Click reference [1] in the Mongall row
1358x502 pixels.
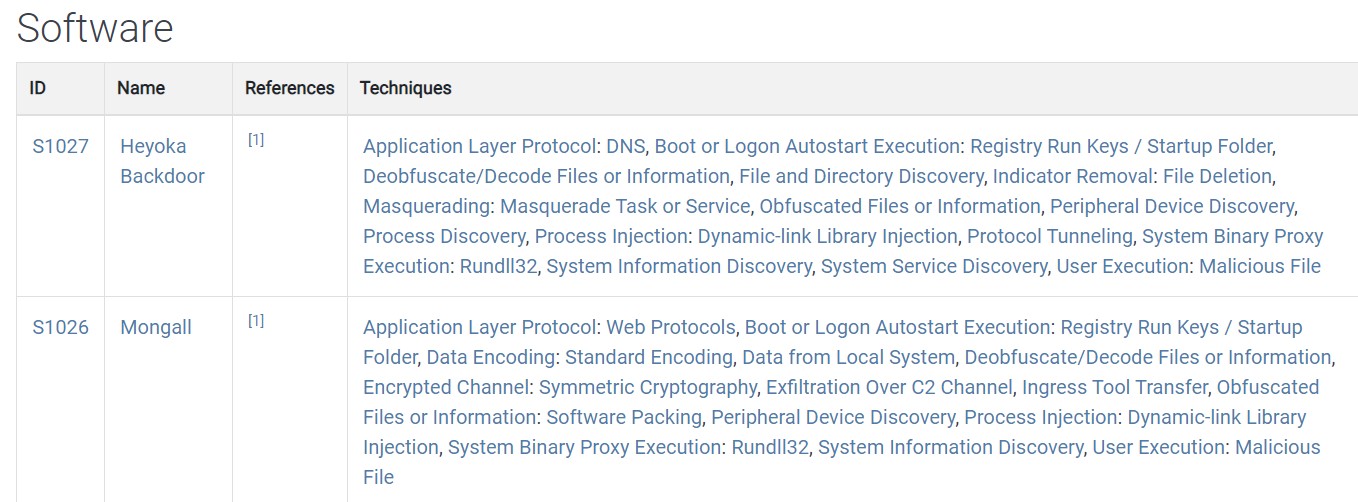[256, 321]
